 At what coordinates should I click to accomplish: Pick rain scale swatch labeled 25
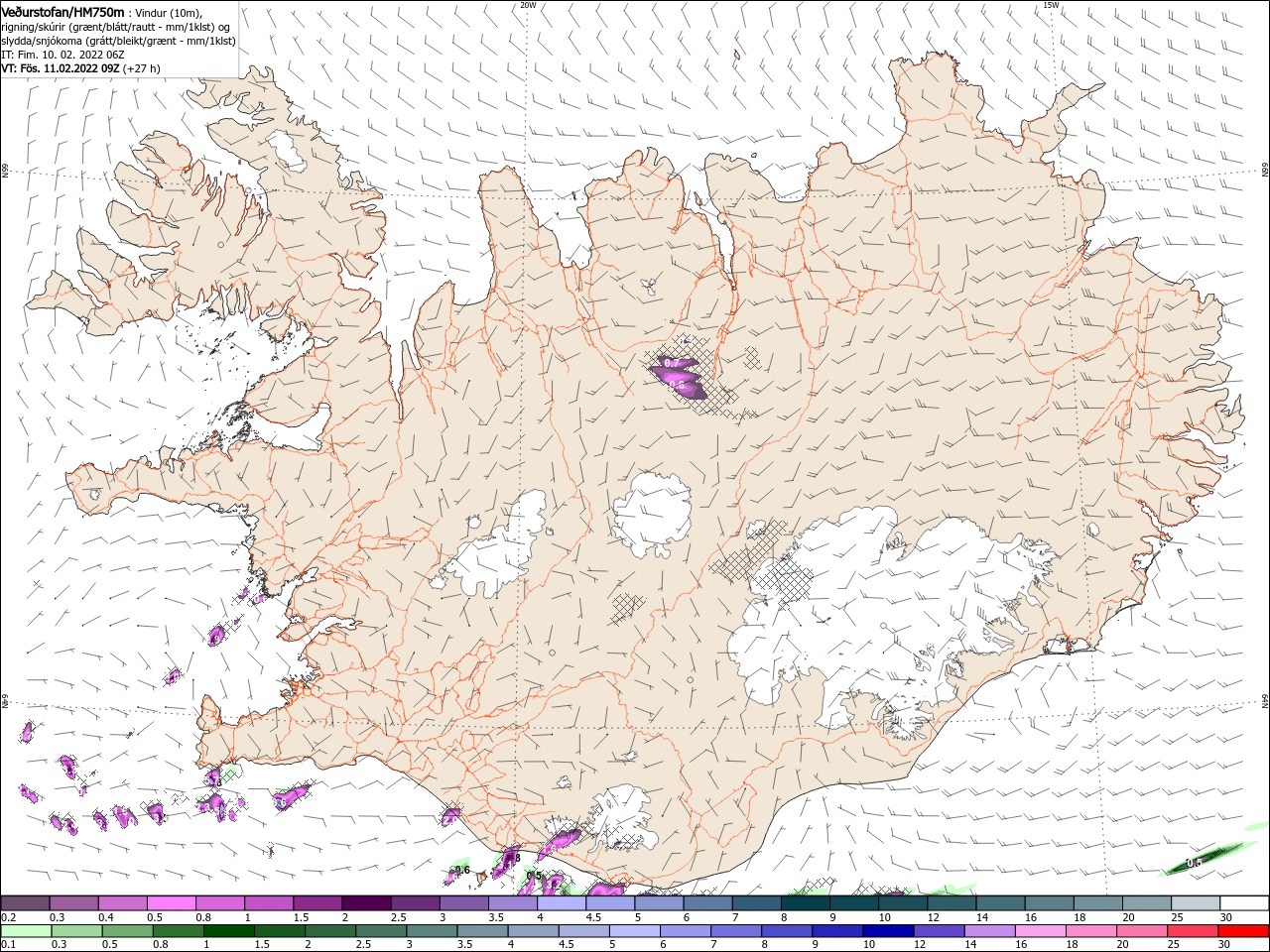(x=1192, y=931)
